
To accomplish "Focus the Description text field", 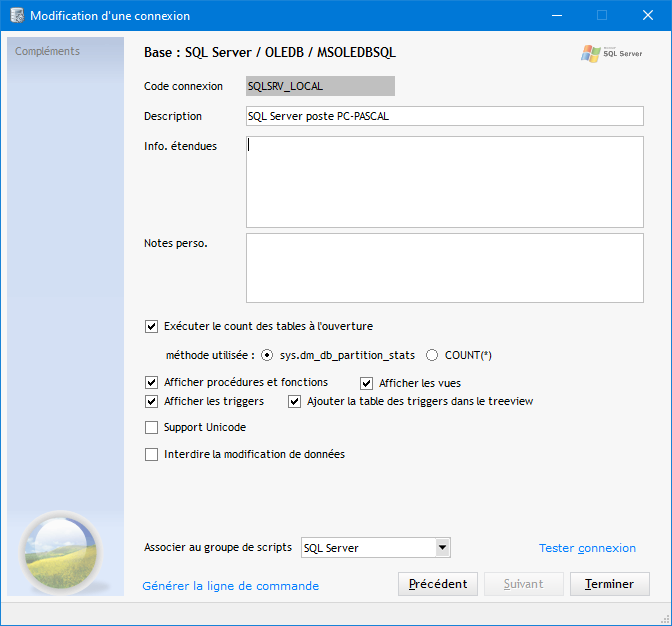I will tap(444, 116).
